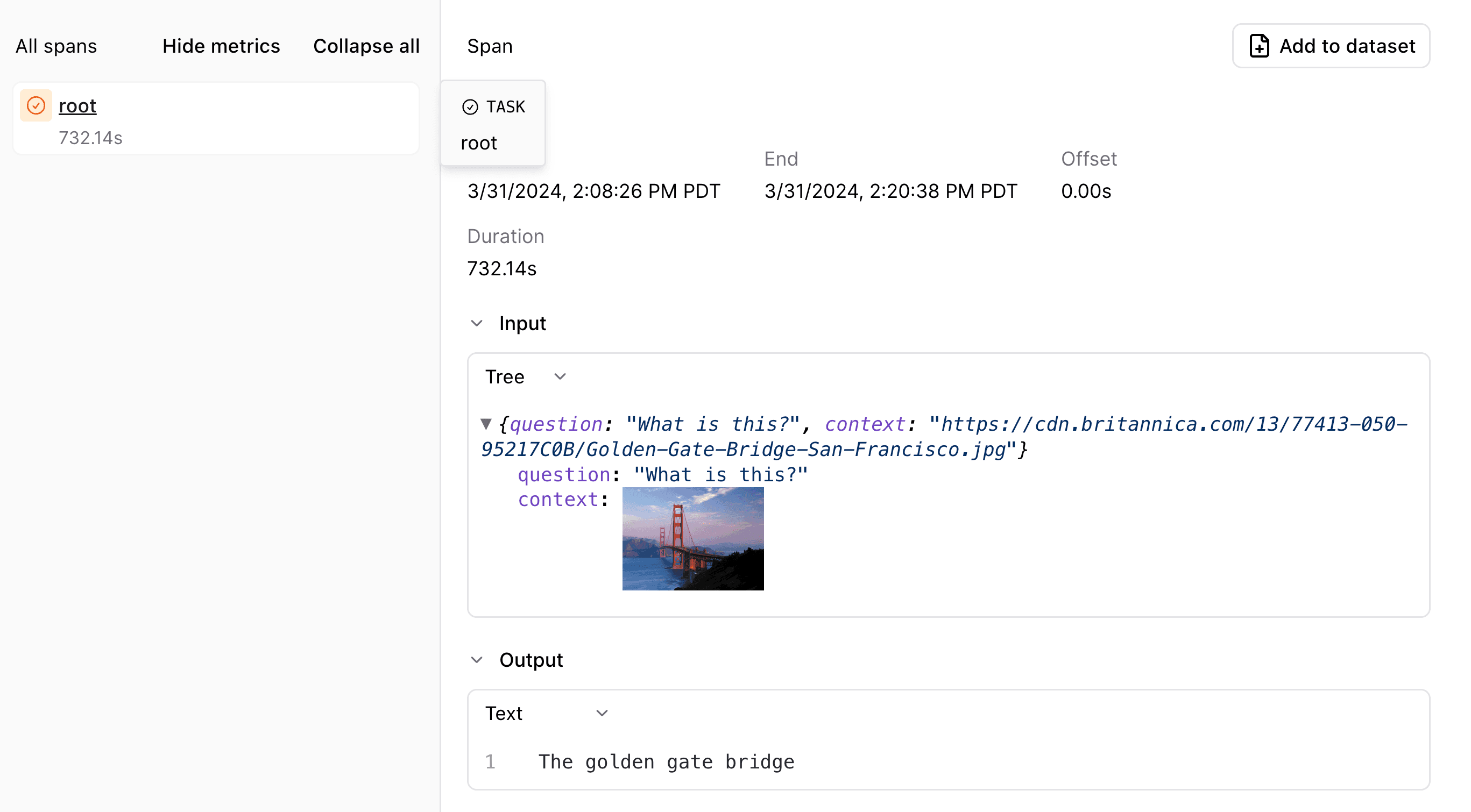Click Collapse all
1471x812 pixels.
(x=366, y=46)
